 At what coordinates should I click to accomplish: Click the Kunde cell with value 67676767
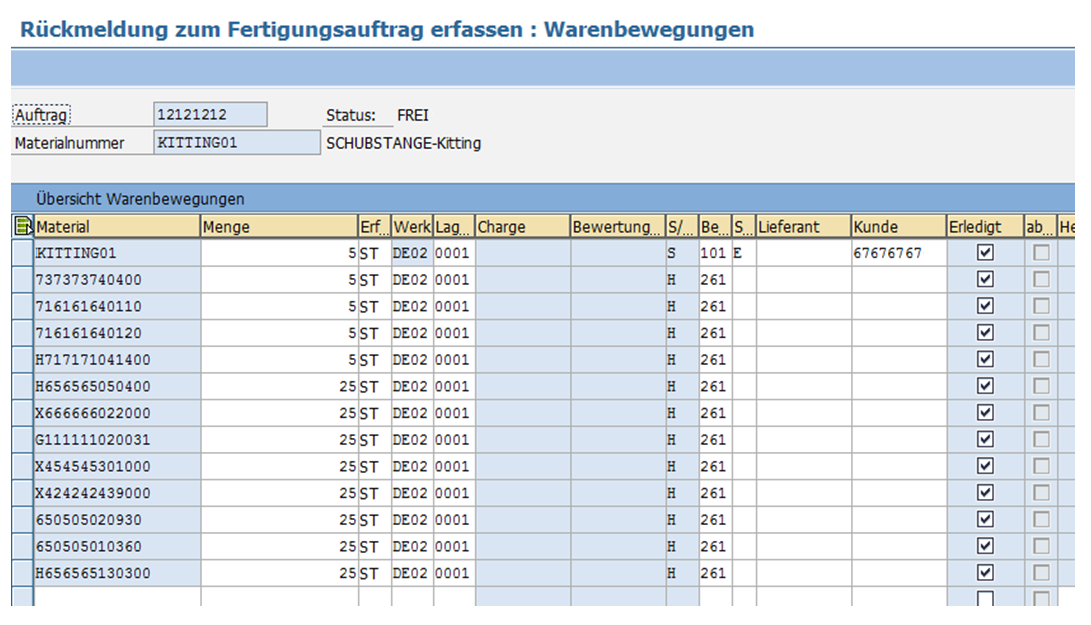897,253
